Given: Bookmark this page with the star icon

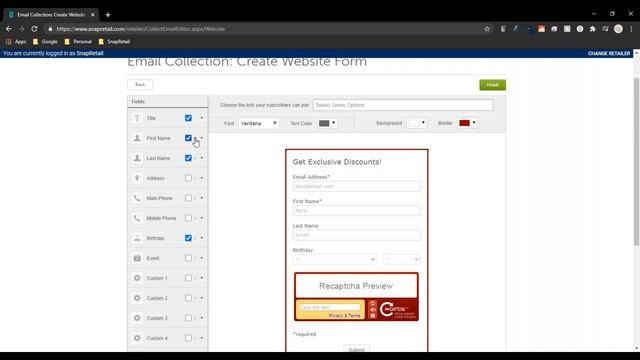Looking at the screenshot, I should tap(487, 29).
